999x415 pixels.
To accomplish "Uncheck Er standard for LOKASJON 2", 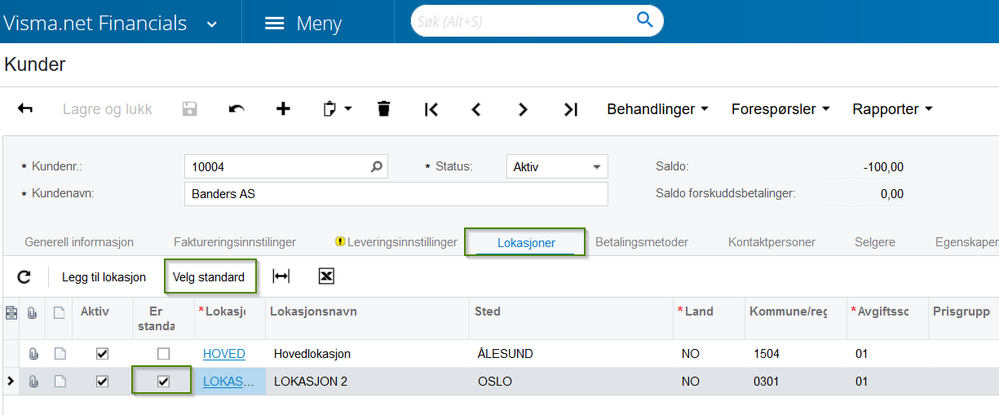I will 163,381.
